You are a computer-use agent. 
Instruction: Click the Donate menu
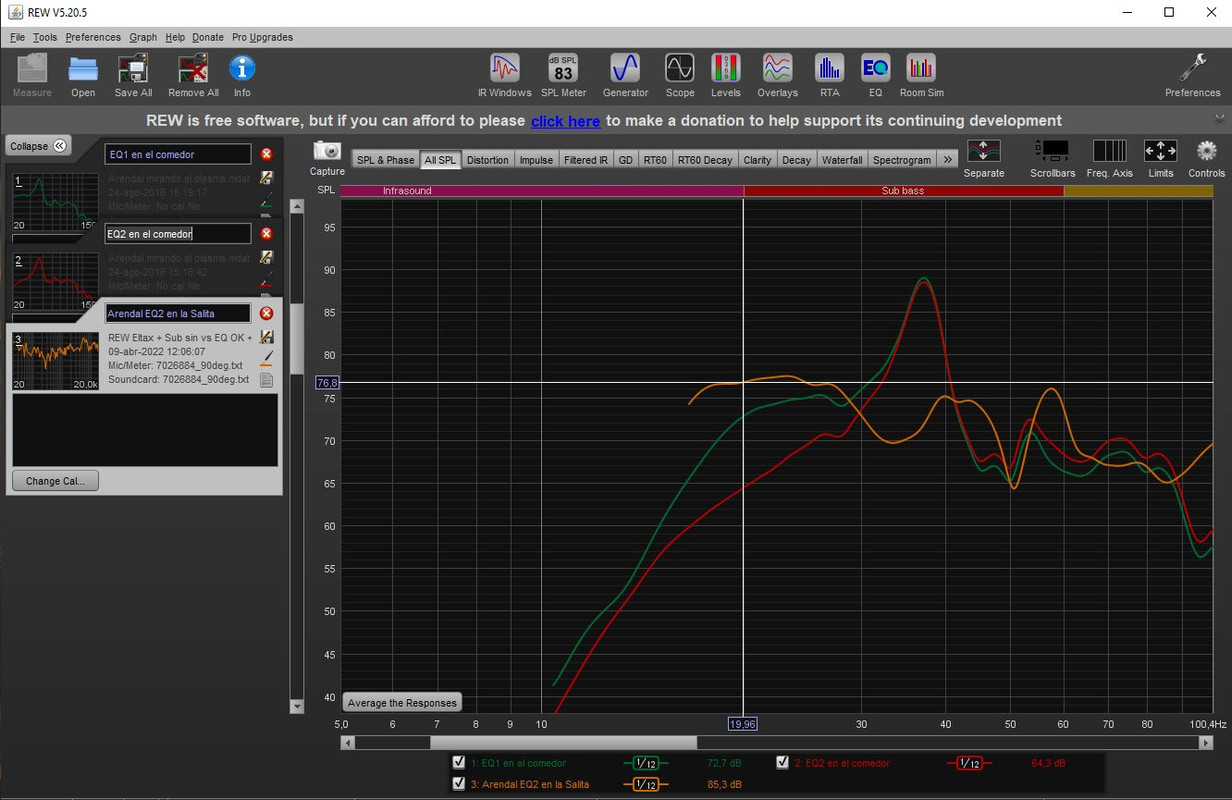pyautogui.click(x=208, y=37)
